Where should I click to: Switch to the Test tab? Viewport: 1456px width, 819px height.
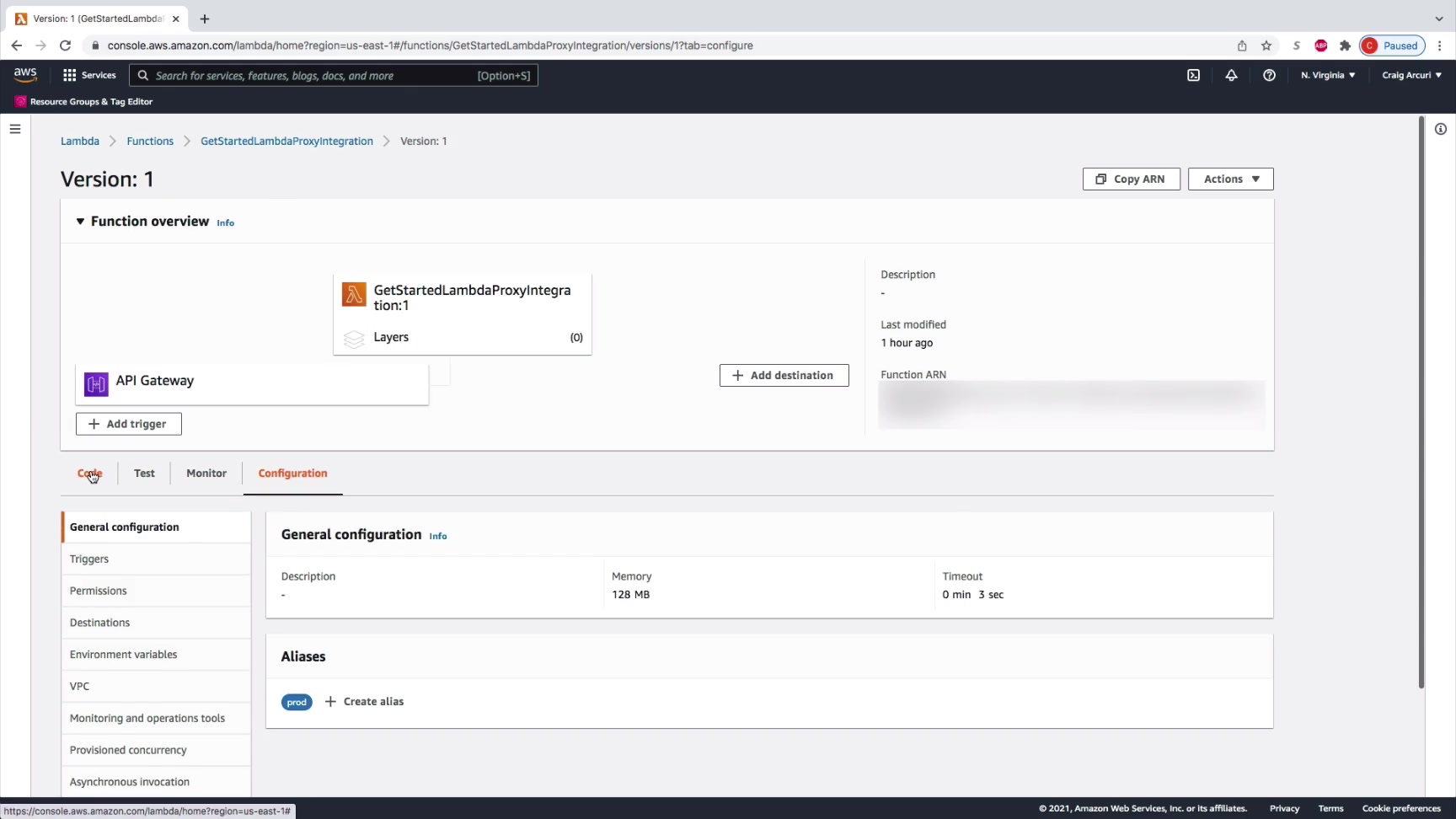[x=144, y=473]
